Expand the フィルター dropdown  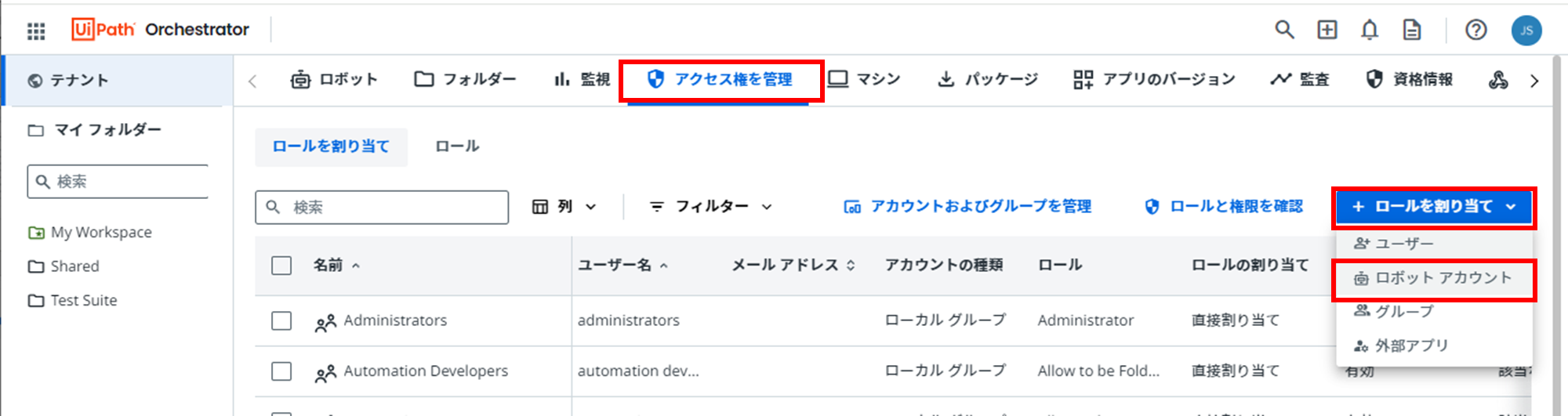[711, 207]
